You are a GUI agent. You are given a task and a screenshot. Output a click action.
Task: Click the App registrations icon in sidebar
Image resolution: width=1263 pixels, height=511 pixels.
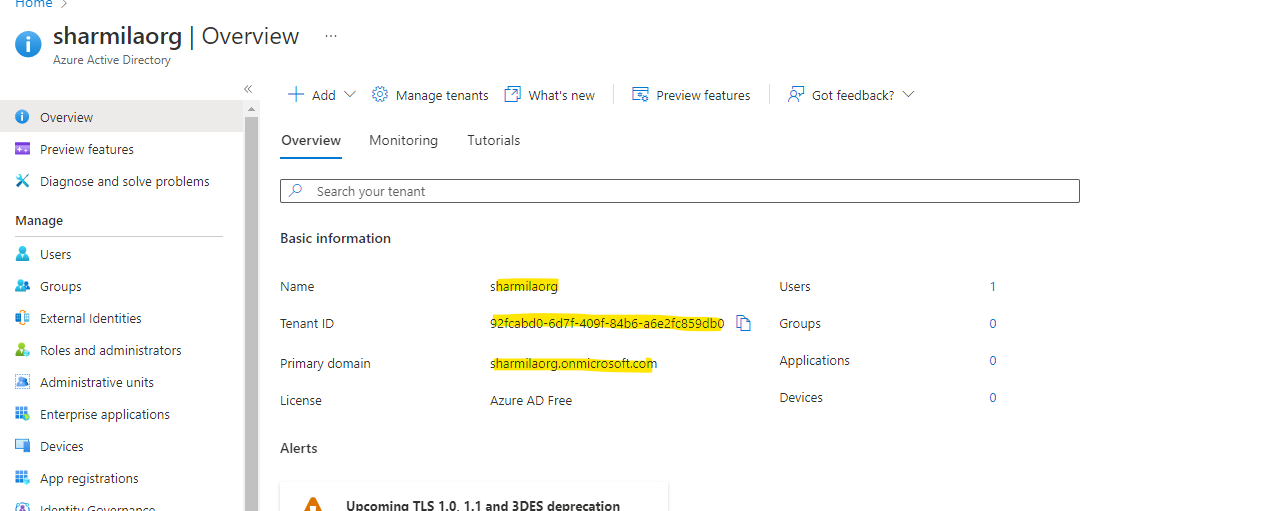(22, 478)
